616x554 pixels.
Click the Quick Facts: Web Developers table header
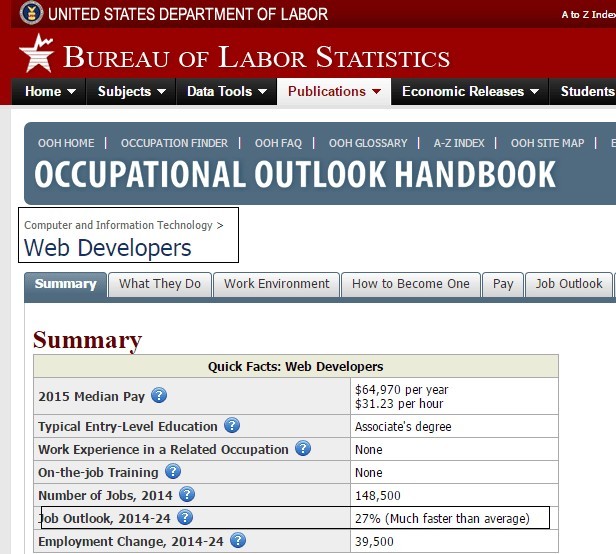point(295,366)
